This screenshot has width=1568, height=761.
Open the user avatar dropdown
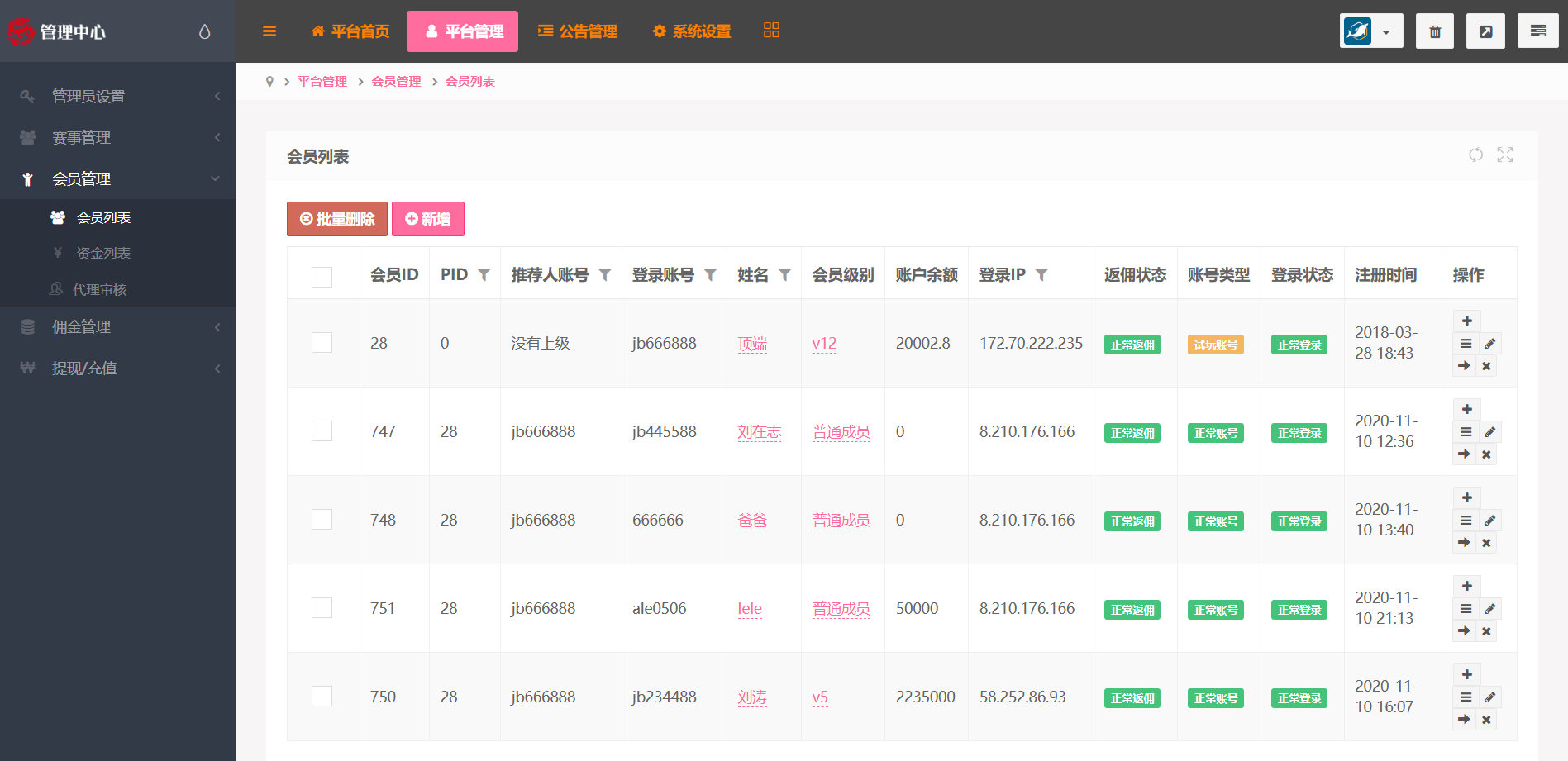[1371, 31]
